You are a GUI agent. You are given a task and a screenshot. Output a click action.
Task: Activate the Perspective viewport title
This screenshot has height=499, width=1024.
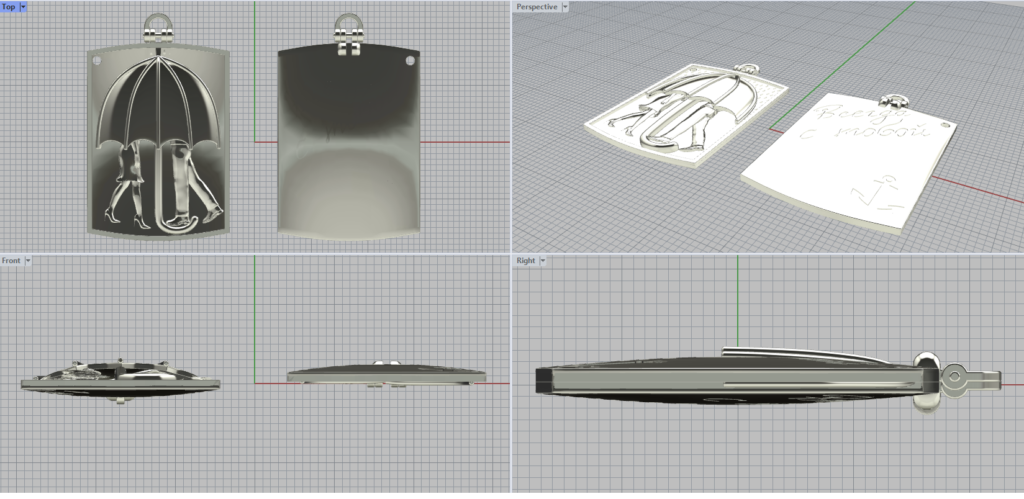pyautogui.click(x=536, y=7)
